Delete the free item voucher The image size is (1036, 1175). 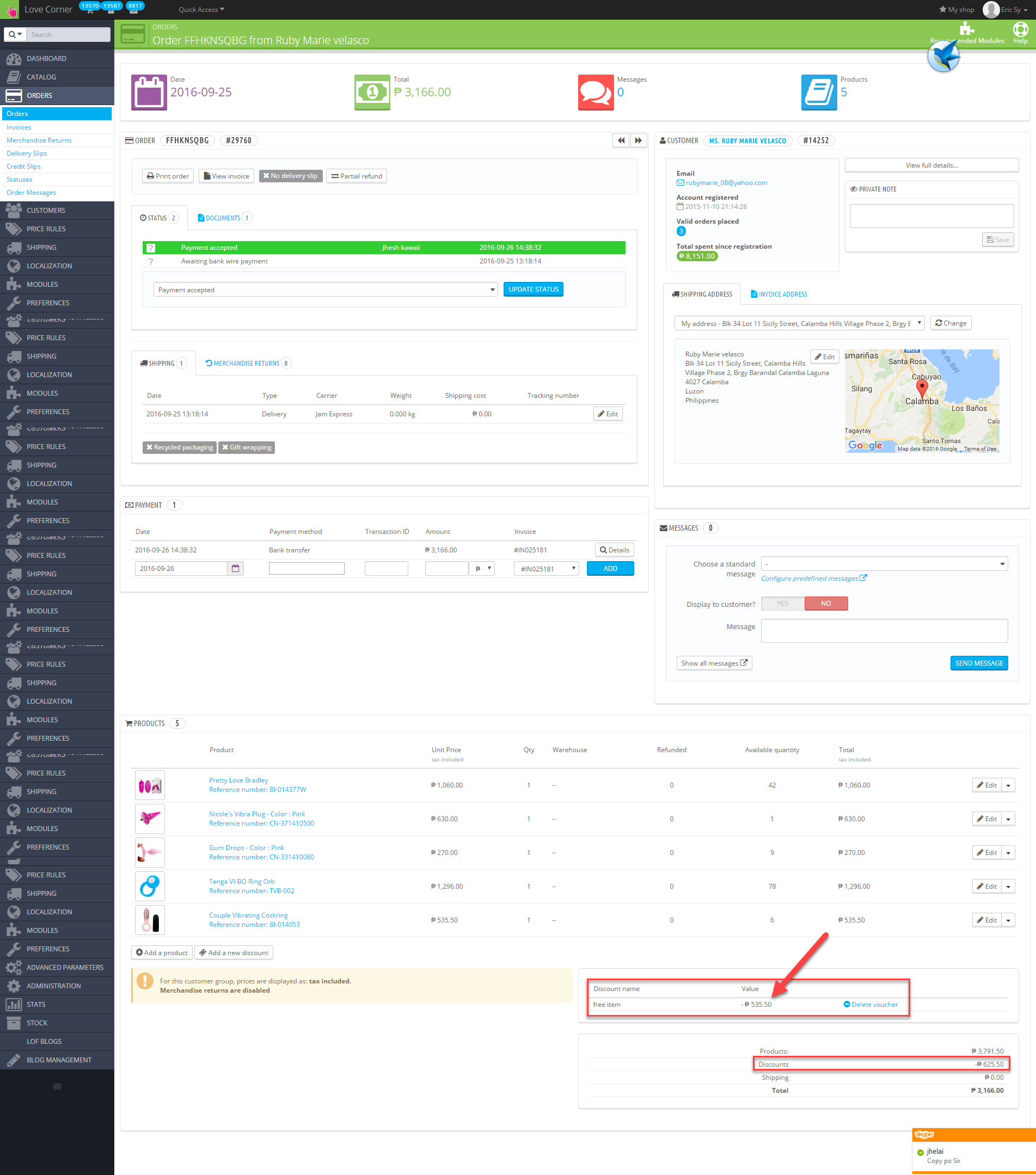[x=871, y=1005]
